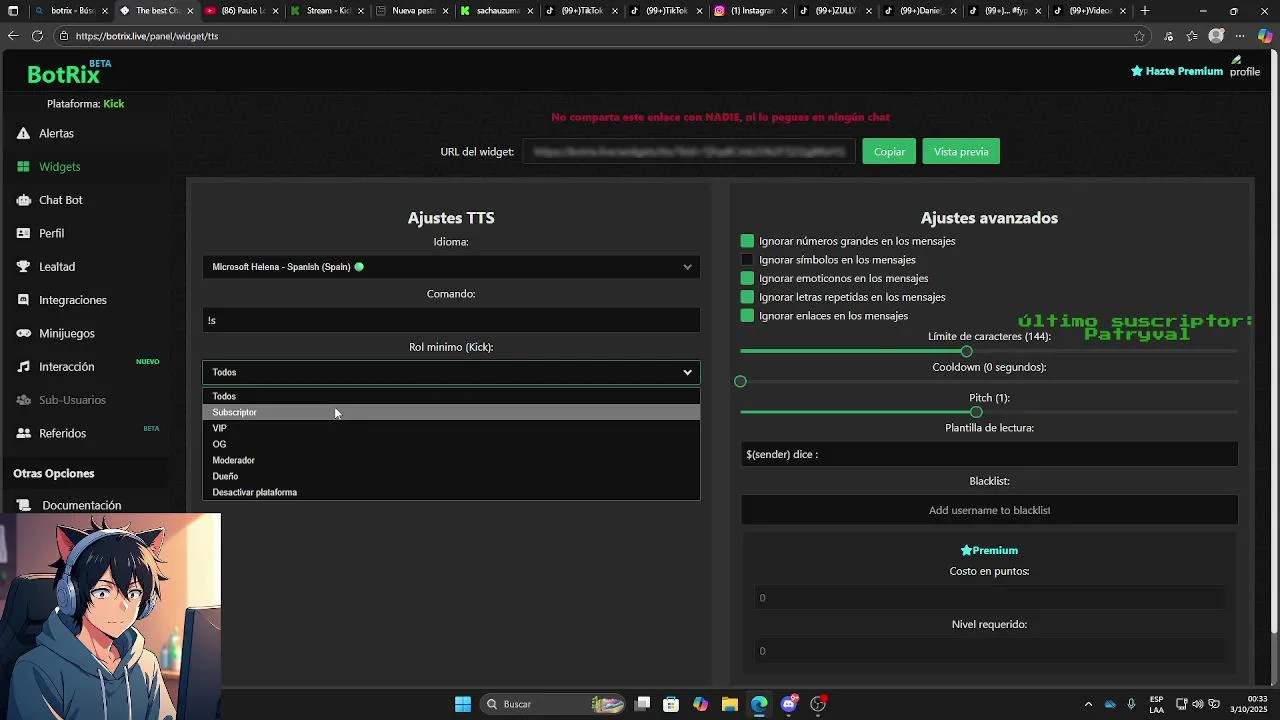Open the Documentación sidebar item
This screenshot has height=720, width=1280.
pyautogui.click(x=81, y=505)
